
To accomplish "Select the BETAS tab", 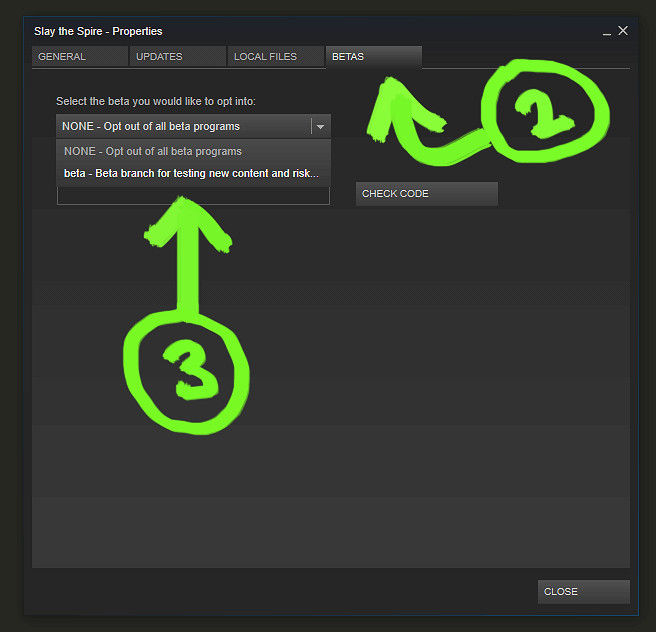I will [x=374, y=56].
